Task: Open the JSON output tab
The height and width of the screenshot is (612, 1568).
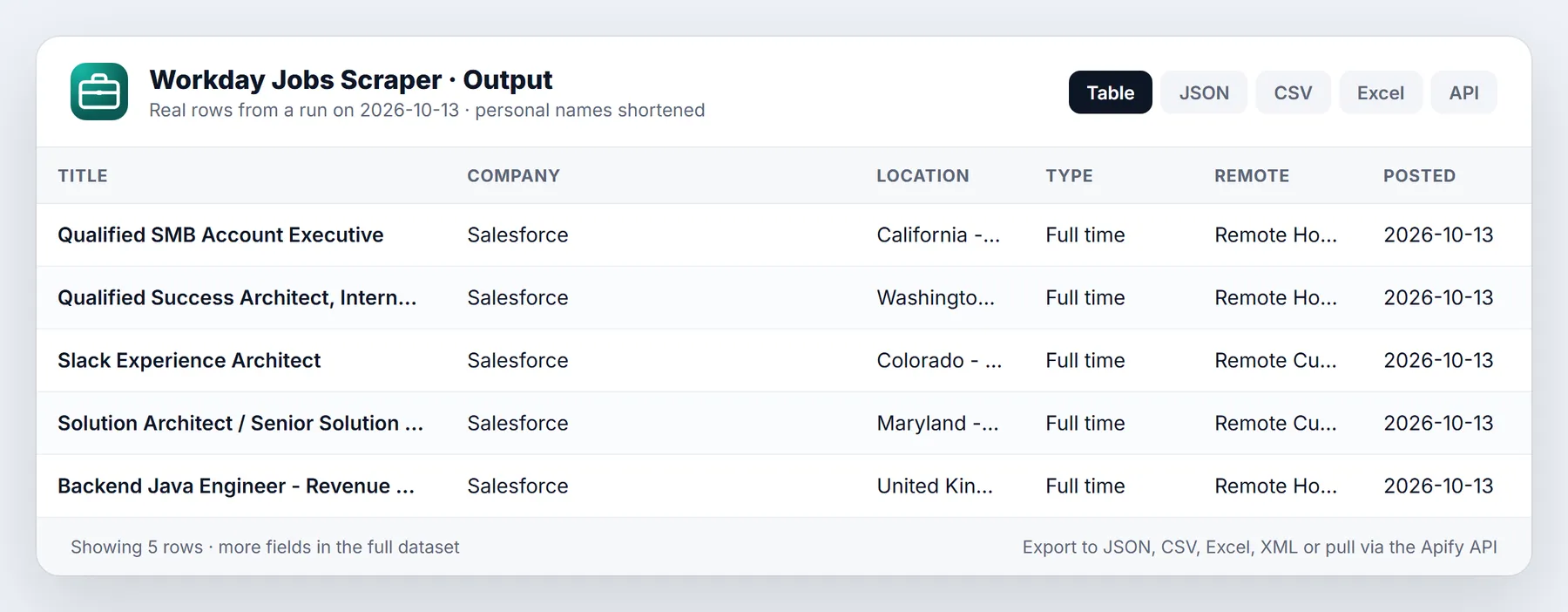Action: click(x=1204, y=92)
